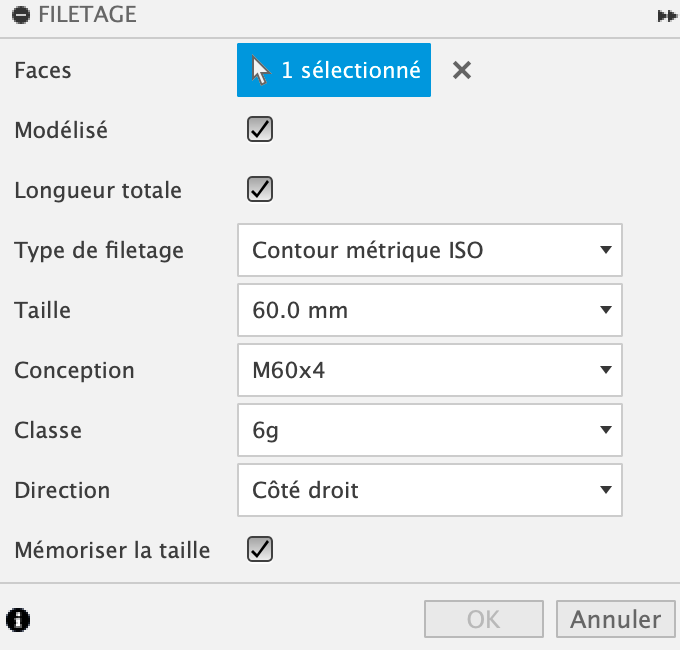The width and height of the screenshot is (680, 650).
Task: Expand the Taille dropdown showing 60.0 mm
Action: (x=430, y=310)
